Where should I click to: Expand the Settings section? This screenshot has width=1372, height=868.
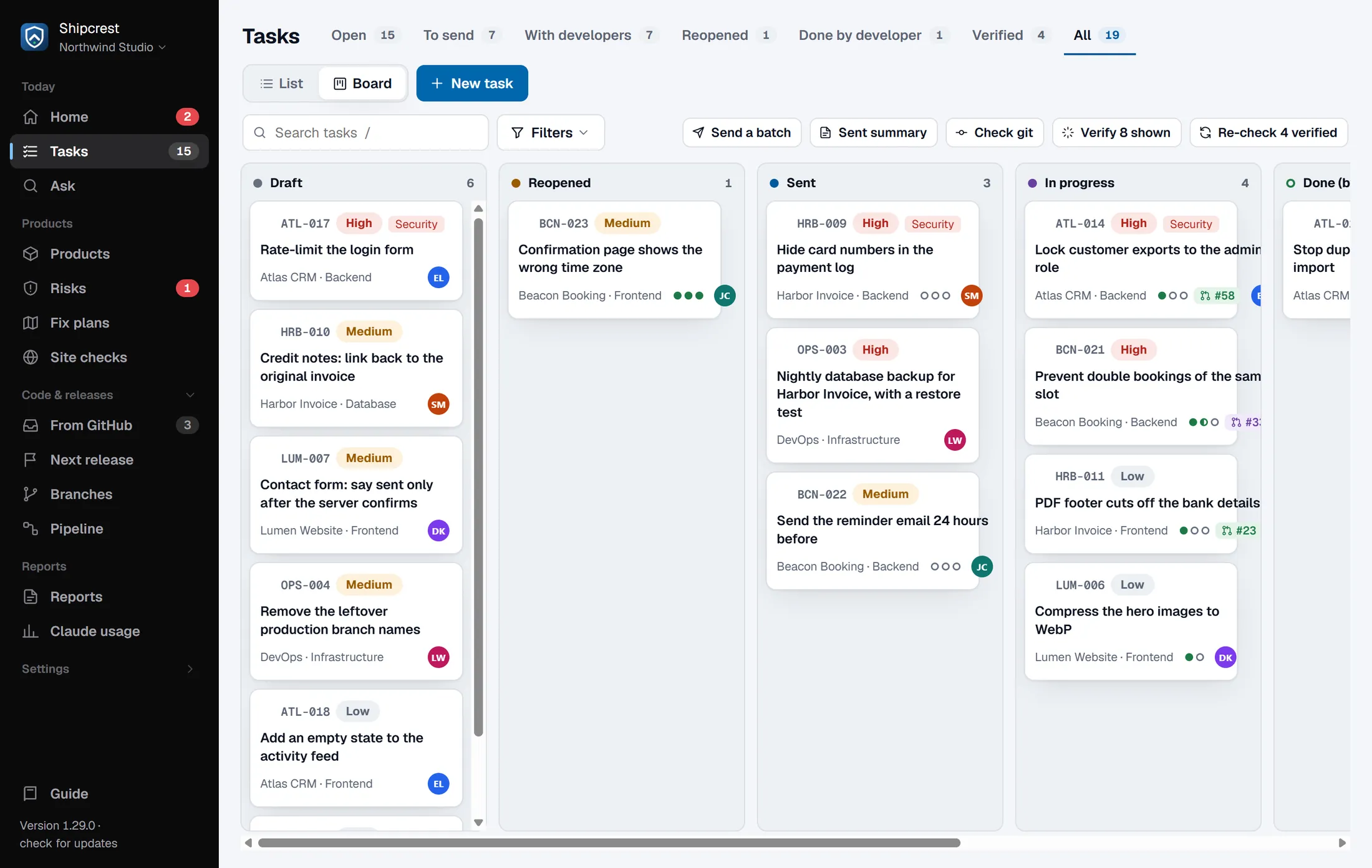[109, 668]
